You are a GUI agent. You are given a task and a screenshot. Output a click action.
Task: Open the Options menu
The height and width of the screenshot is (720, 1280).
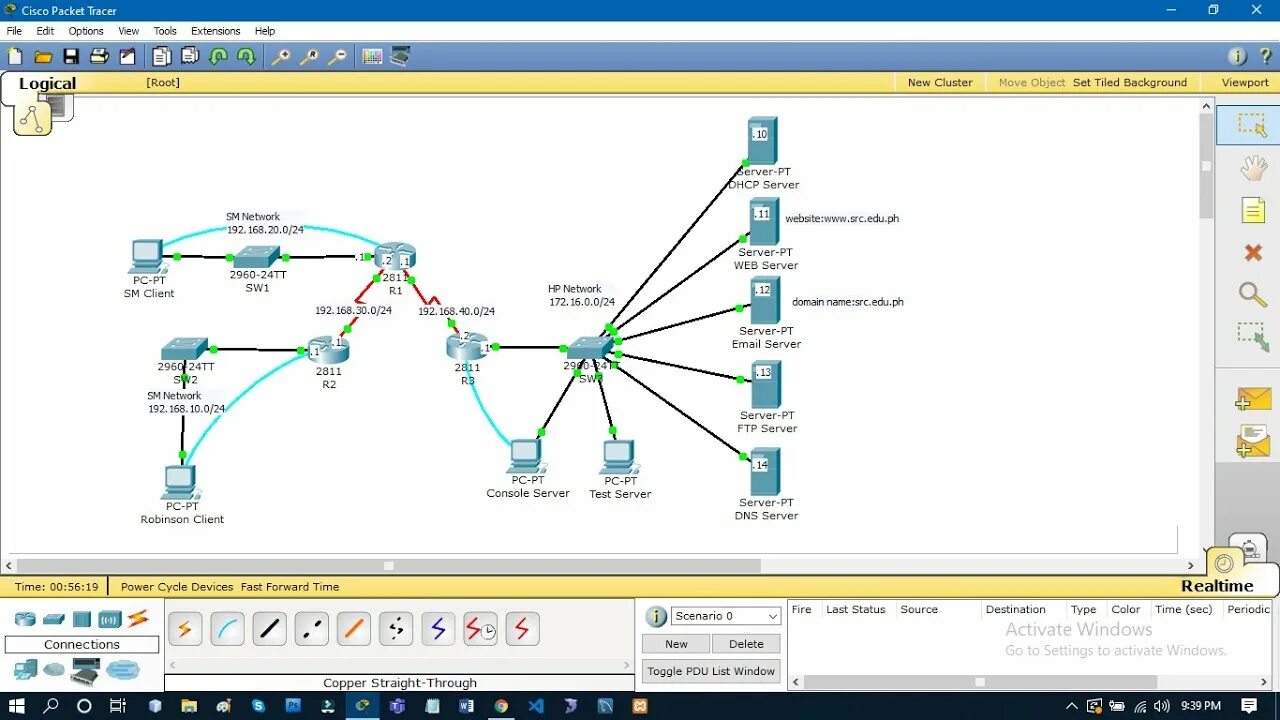pos(86,31)
